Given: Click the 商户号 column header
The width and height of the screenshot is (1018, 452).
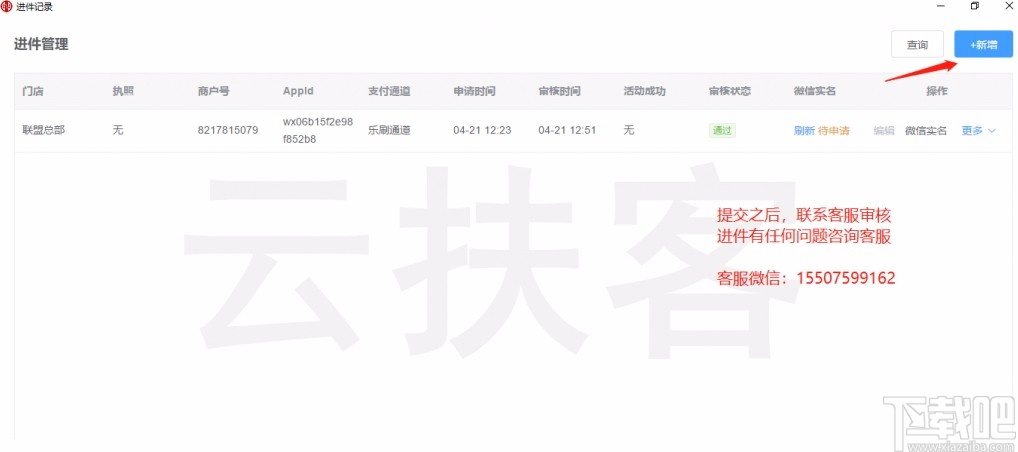Looking at the screenshot, I should tap(213, 91).
